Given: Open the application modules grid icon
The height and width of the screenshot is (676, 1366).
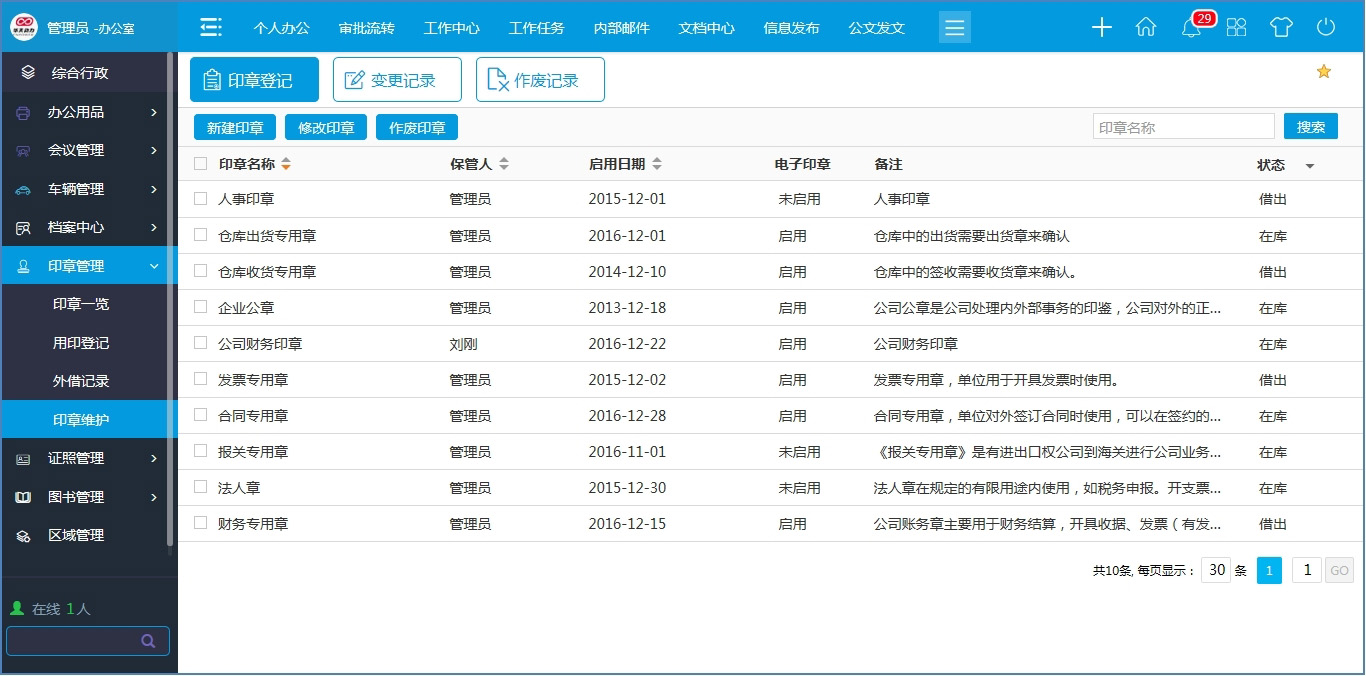Looking at the screenshot, I should (x=1236, y=28).
